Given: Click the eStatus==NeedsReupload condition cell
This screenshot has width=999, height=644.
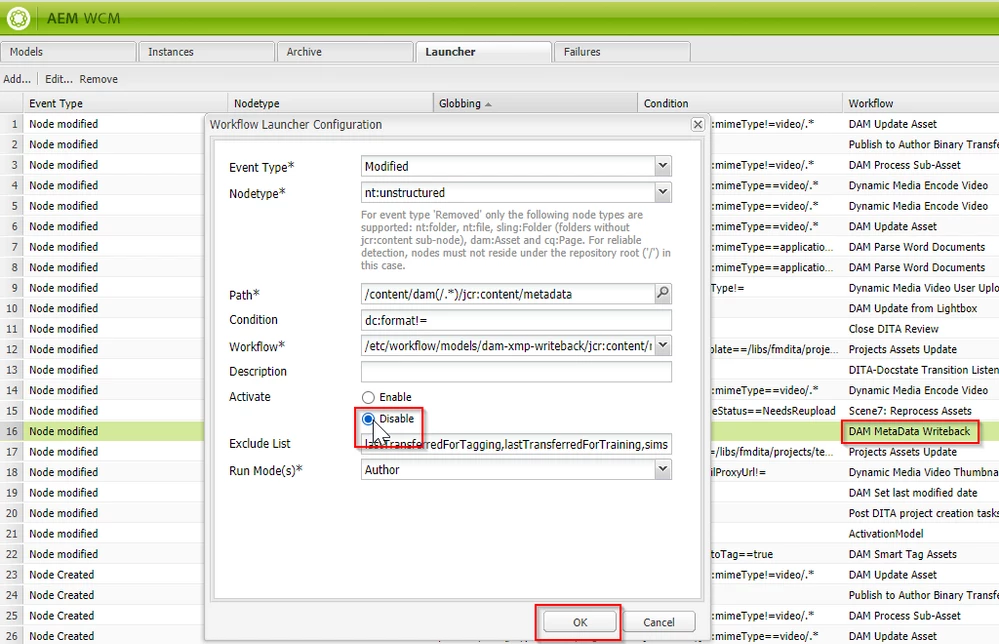Looking at the screenshot, I should [773, 411].
